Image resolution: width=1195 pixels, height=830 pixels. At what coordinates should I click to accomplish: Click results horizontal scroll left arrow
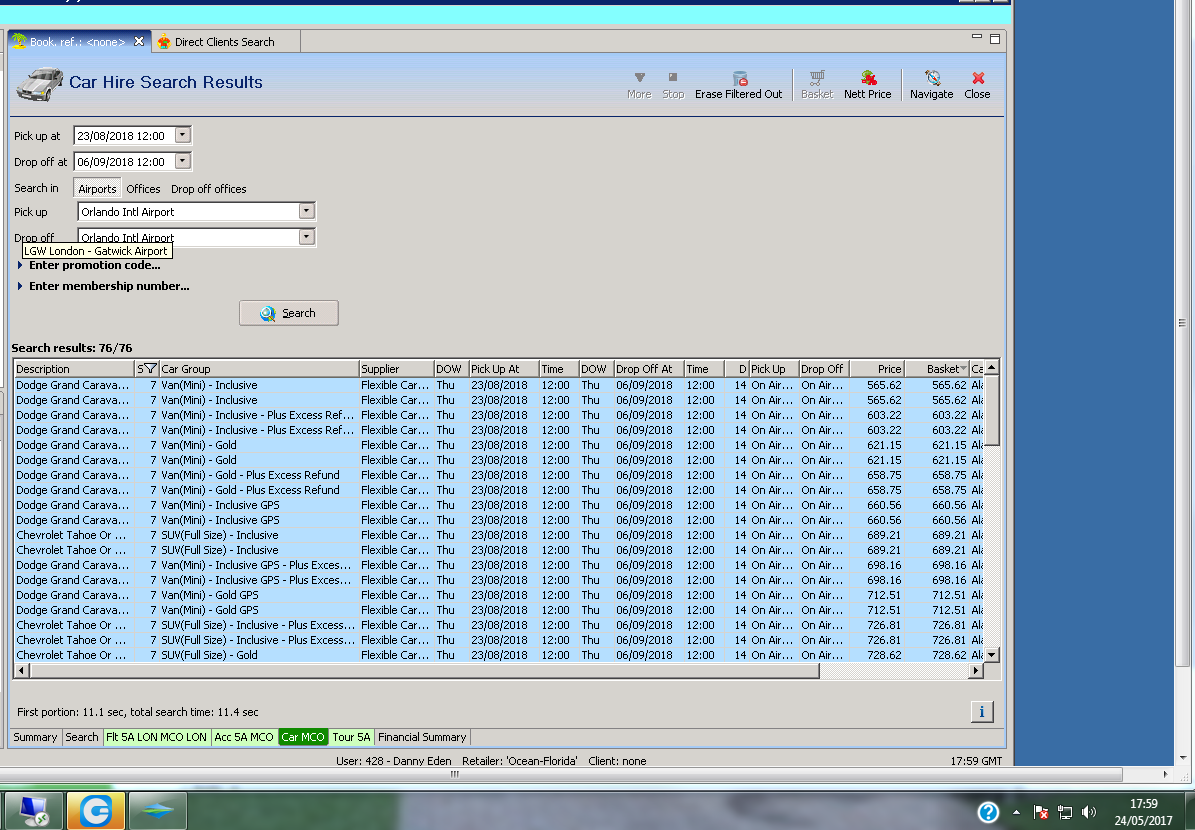(21, 671)
